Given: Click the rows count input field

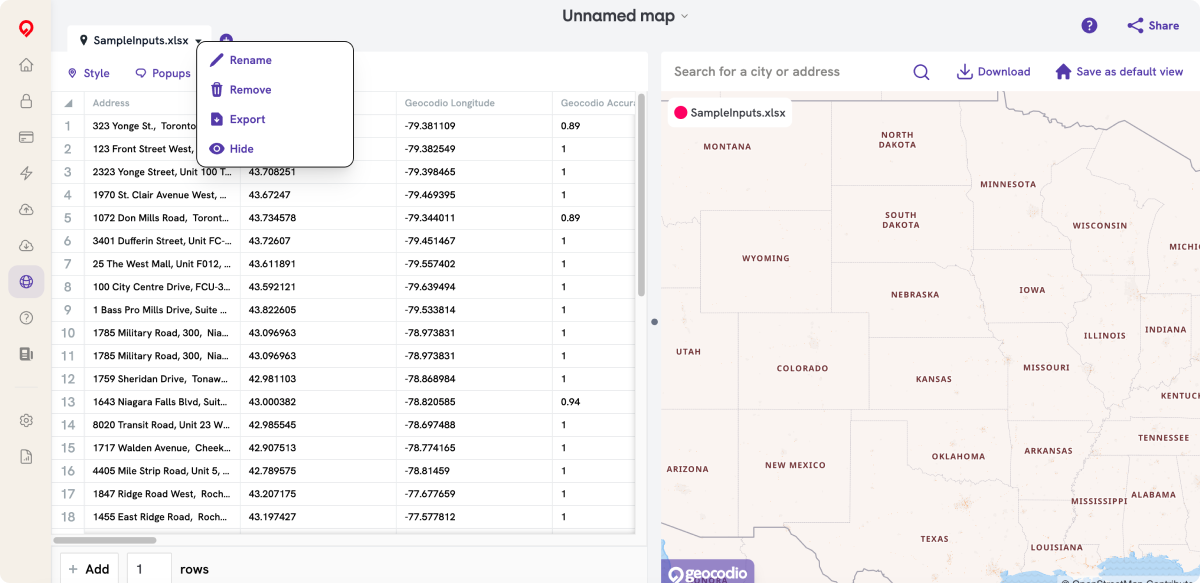Looking at the screenshot, I should tap(149, 569).
